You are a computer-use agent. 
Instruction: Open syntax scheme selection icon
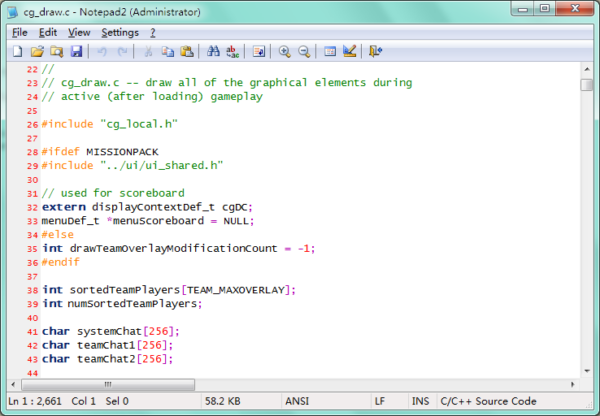pyautogui.click(x=330, y=51)
